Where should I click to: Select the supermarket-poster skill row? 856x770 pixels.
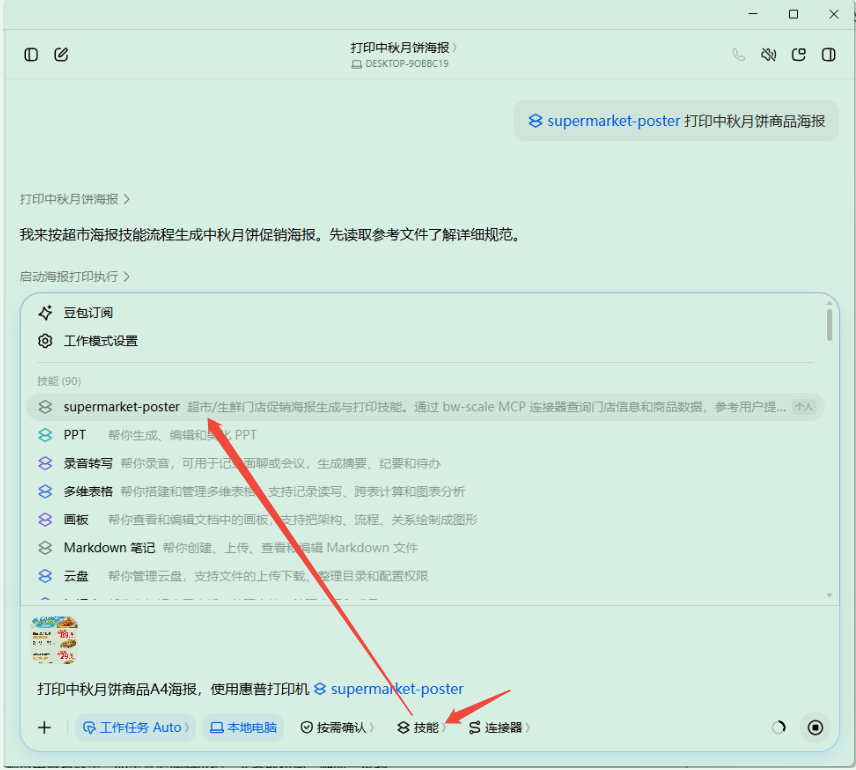(x=425, y=407)
